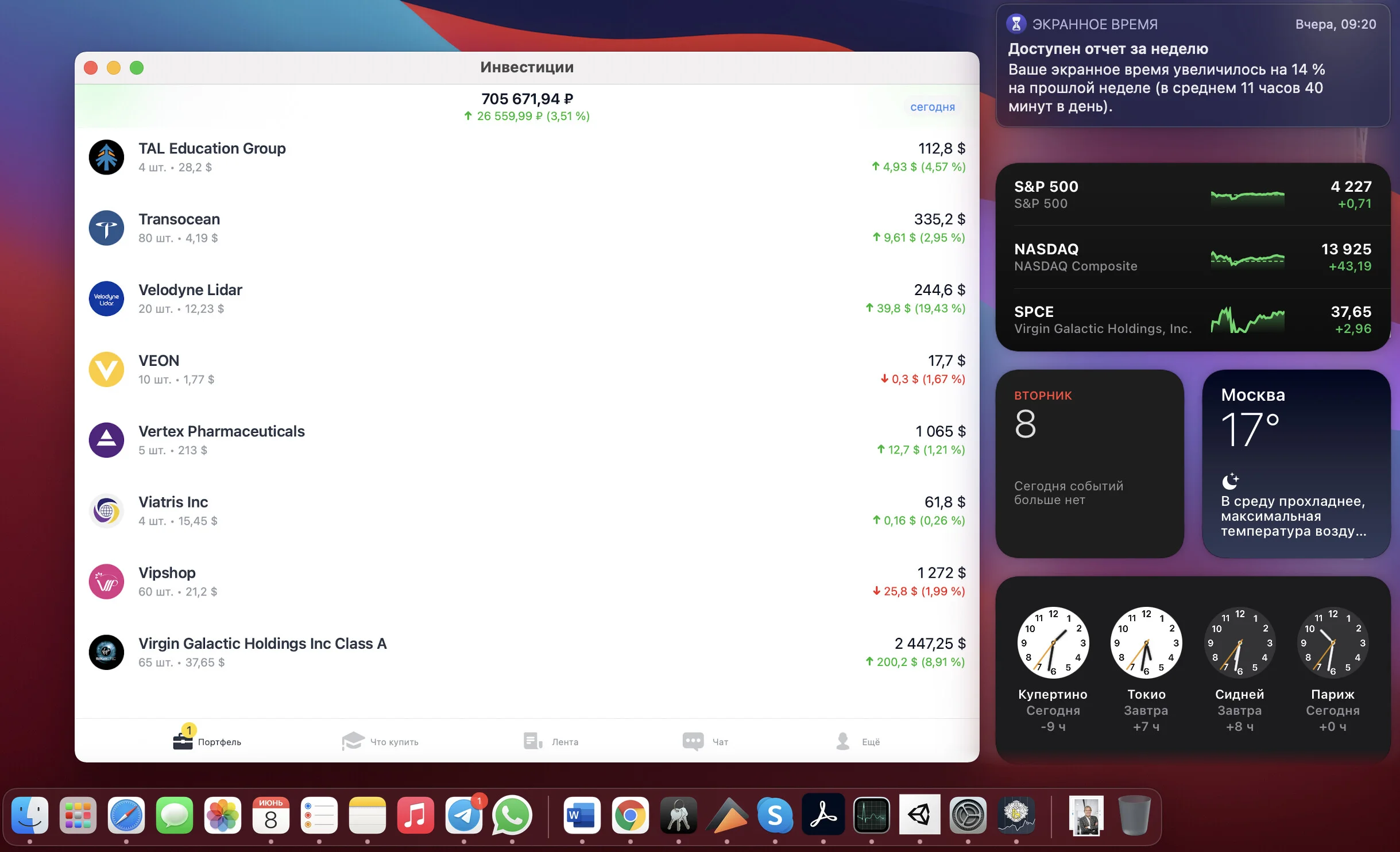Viewport: 1400px width, 852px height.
Task: Open the Trash in the Dock
Action: click(x=1134, y=815)
